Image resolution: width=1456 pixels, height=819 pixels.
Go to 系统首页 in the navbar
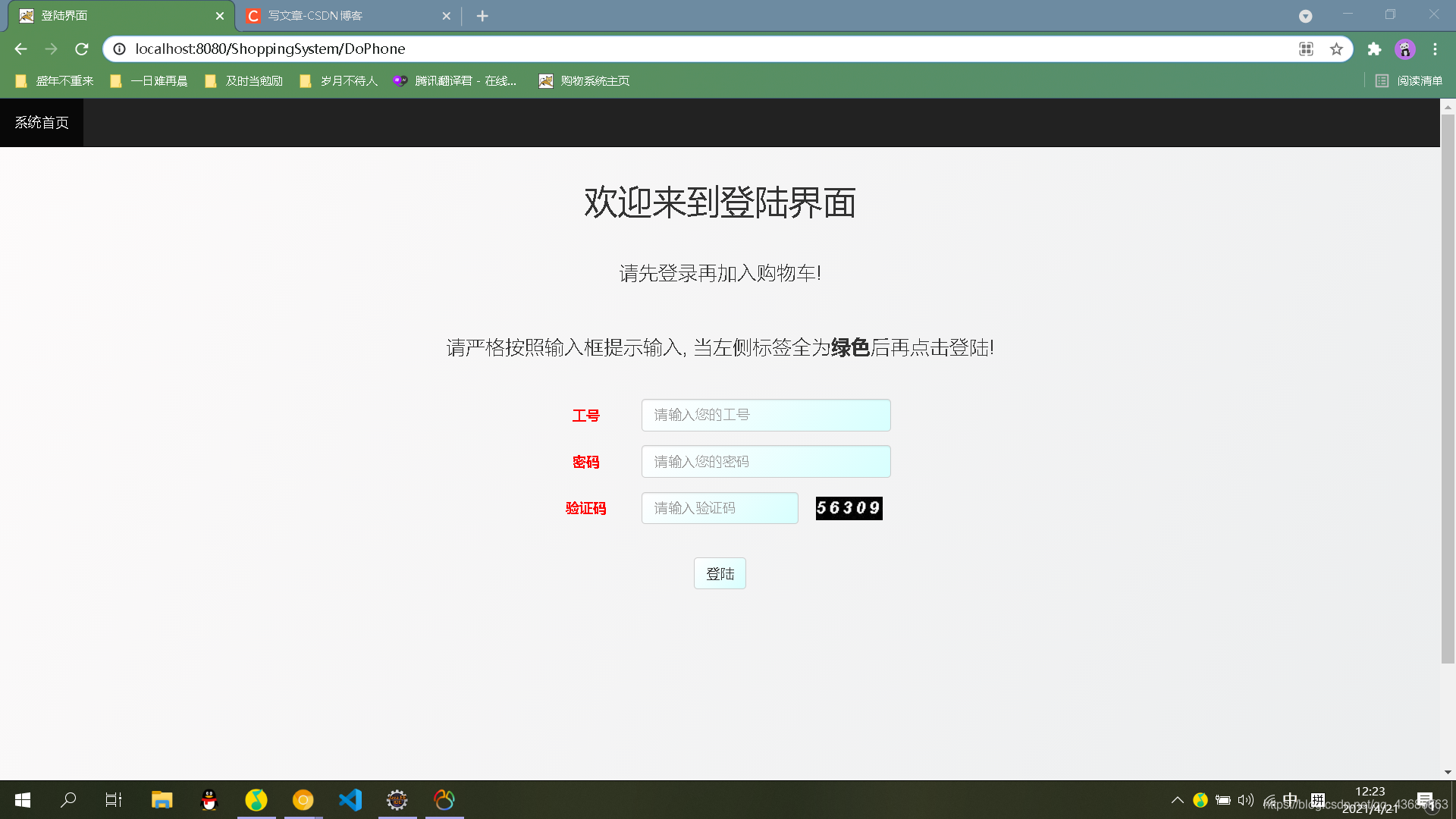[x=42, y=122]
